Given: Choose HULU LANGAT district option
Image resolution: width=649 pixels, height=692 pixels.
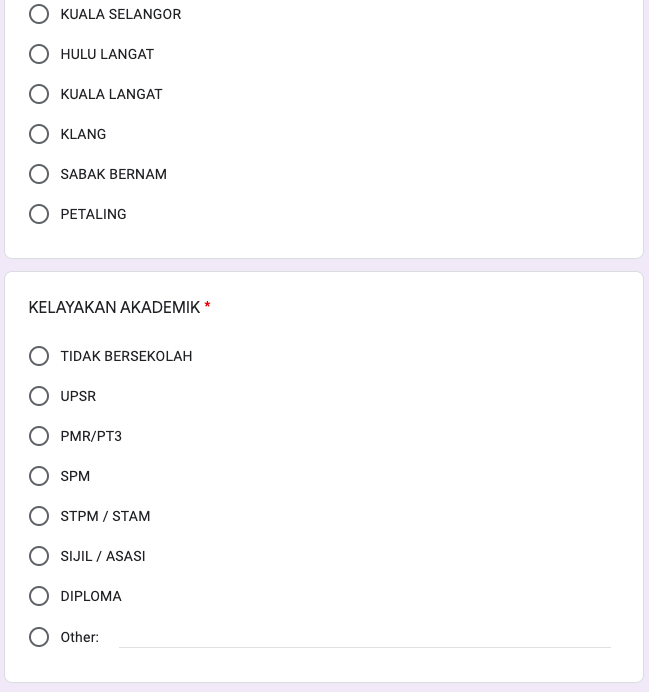Looking at the screenshot, I should (x=39, y=54).
